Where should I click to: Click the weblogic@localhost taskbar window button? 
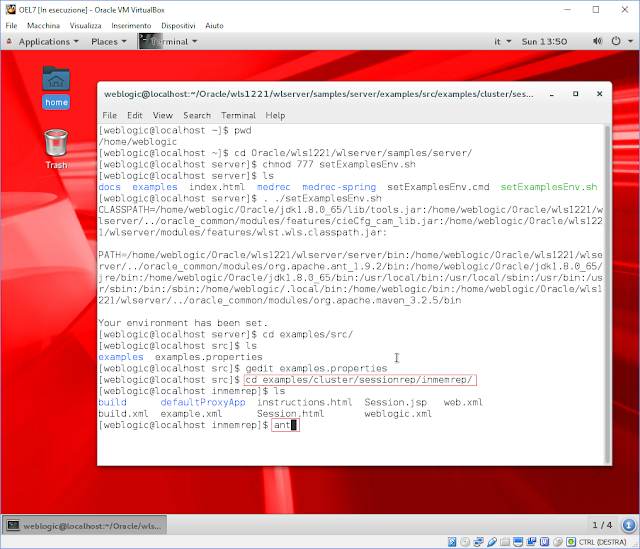(85, 526)
